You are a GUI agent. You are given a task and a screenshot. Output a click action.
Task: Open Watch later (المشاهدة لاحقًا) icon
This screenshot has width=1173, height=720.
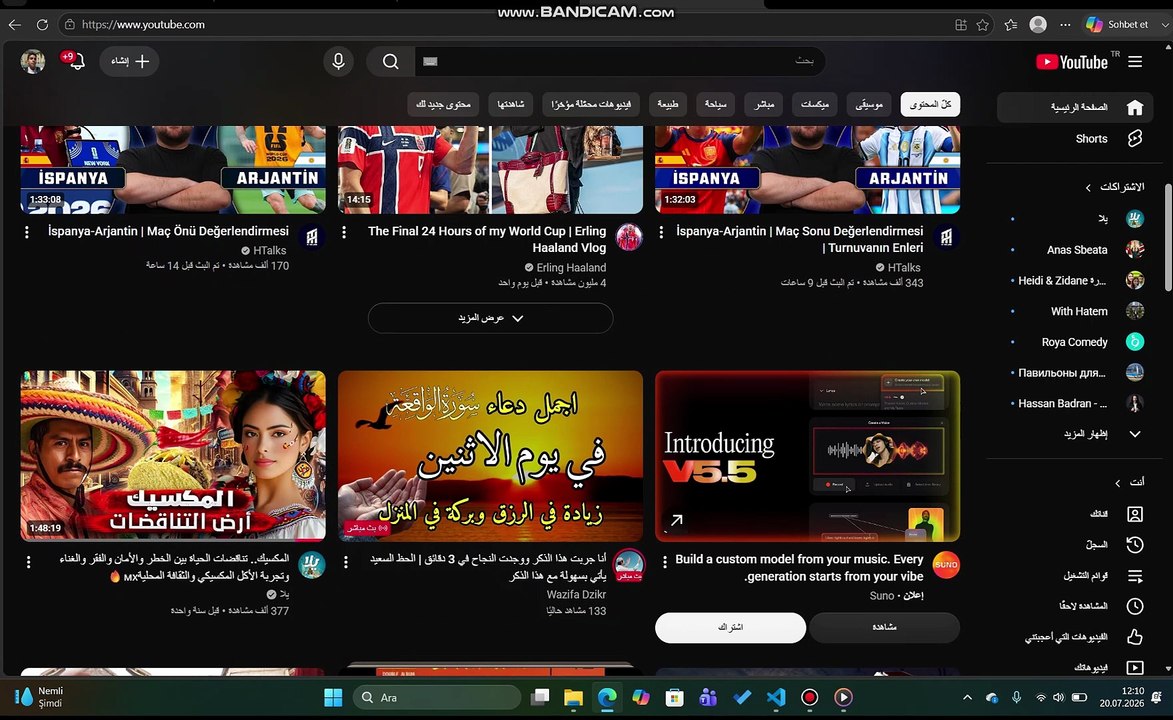tap(1135, 605)
